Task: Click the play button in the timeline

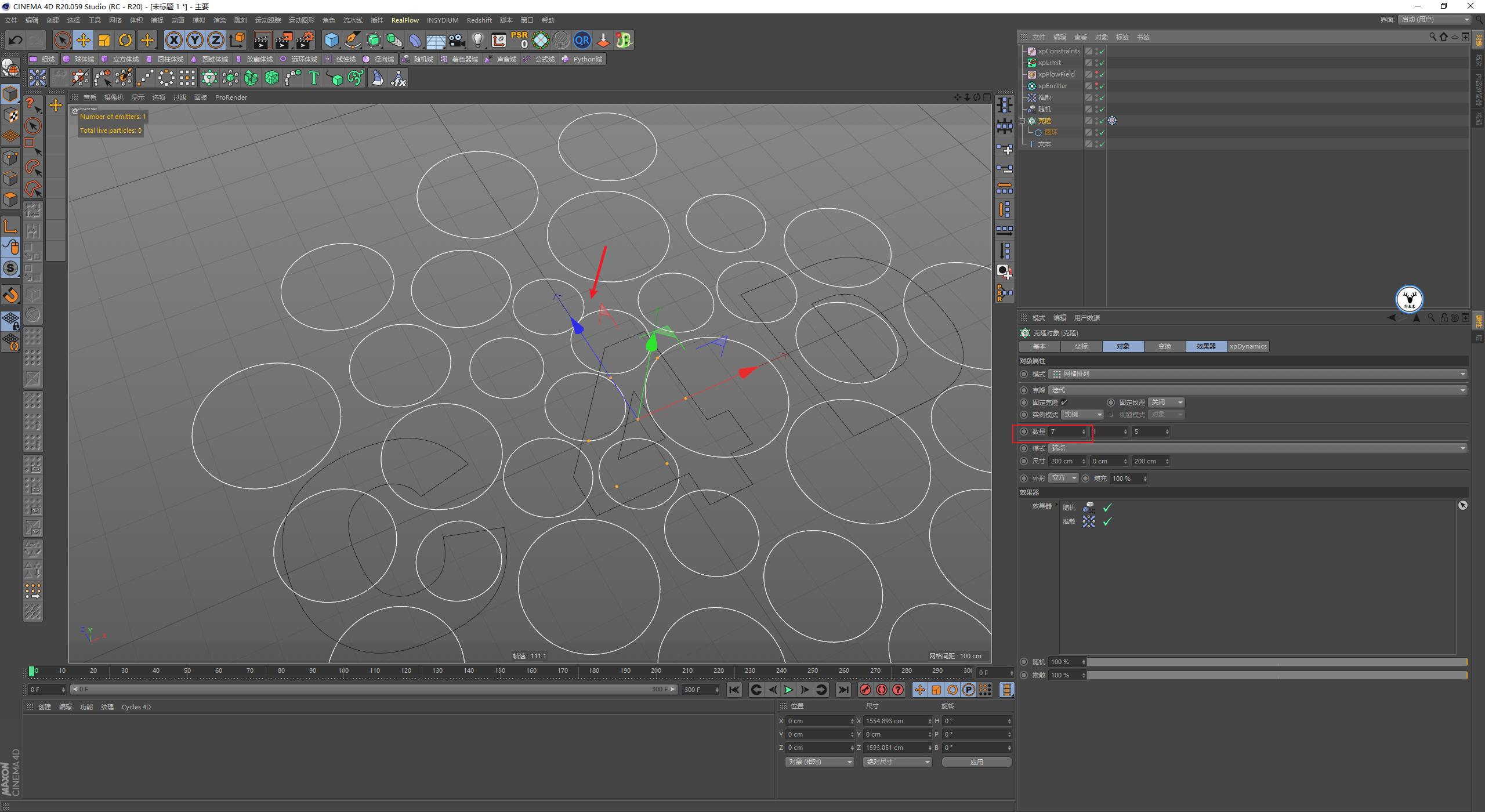Action: [x=788, y=690]
